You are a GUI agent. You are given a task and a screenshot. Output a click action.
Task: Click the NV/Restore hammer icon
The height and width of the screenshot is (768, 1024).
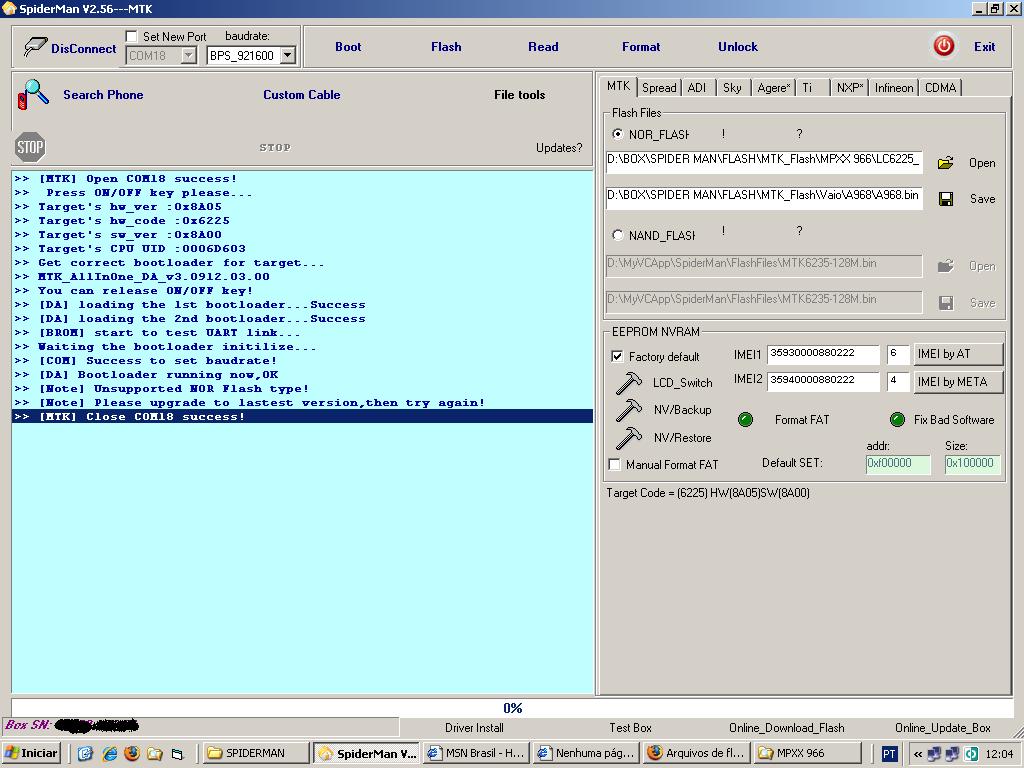click(x=629, y=437)
